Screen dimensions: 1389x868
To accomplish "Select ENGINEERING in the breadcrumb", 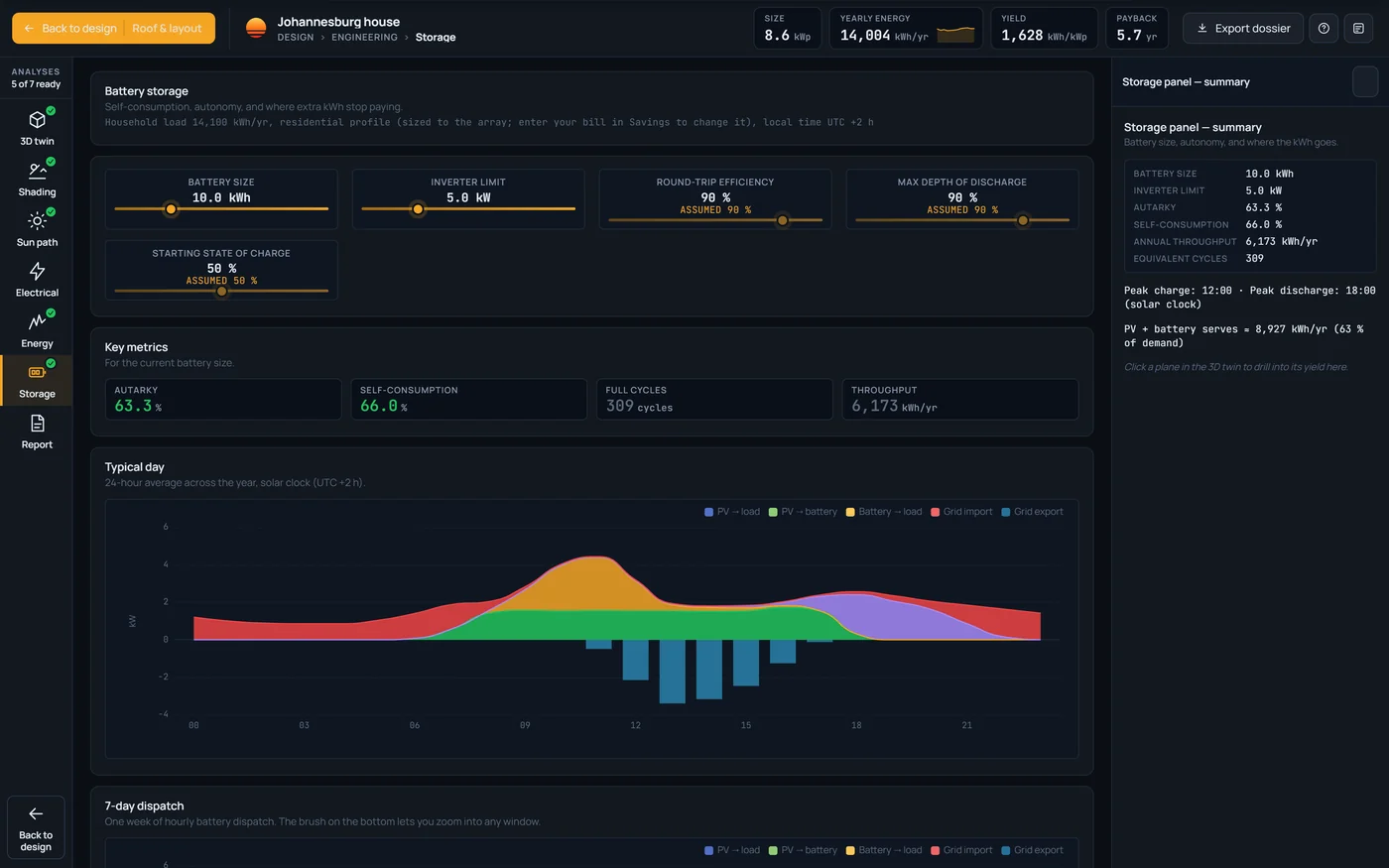I will click(x=364, y=37).
